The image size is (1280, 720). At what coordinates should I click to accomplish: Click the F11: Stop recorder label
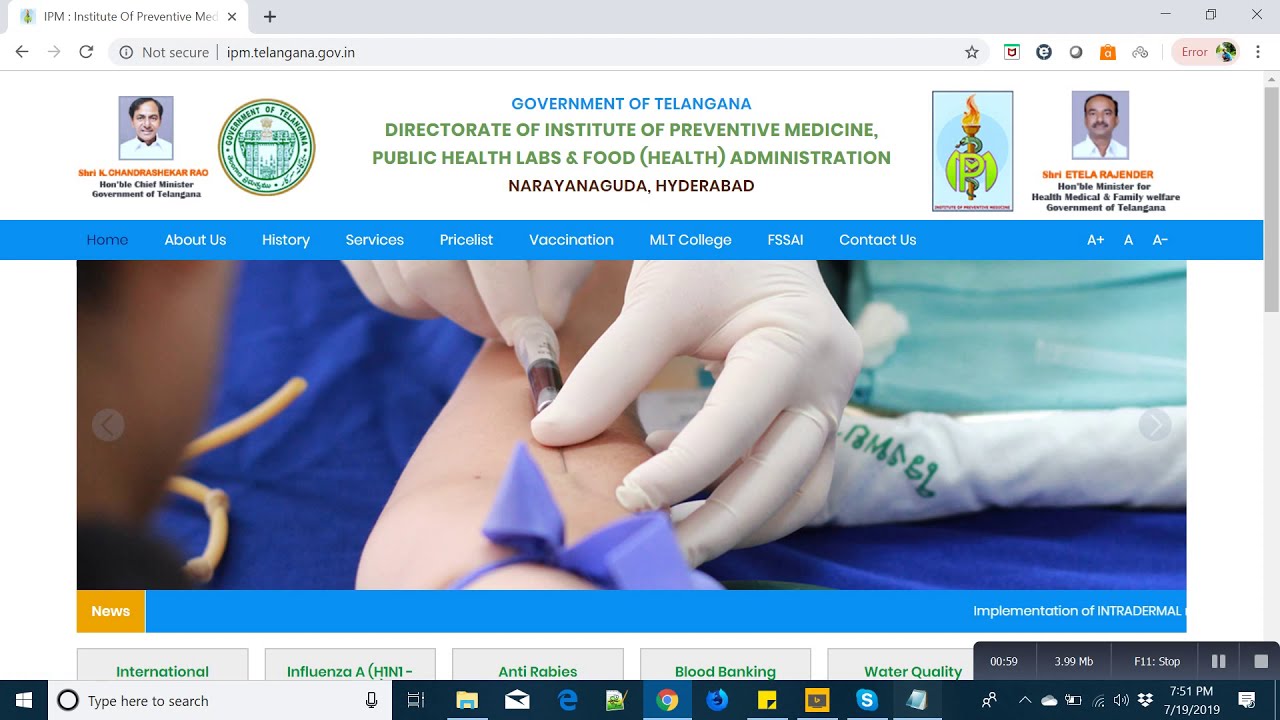[1157, 661]
